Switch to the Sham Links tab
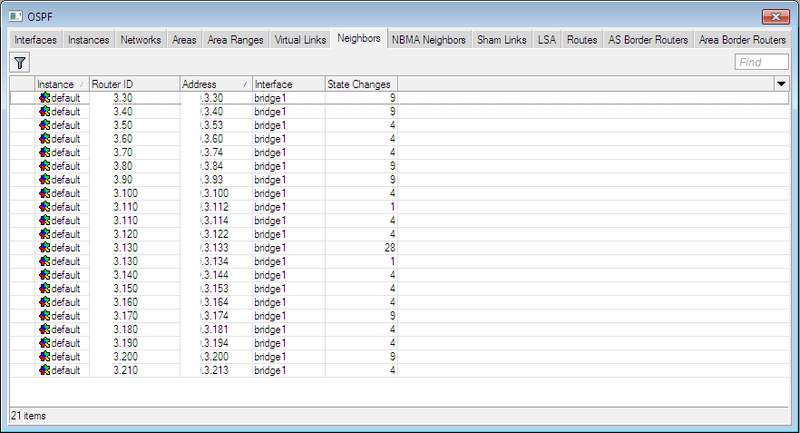800x433 pixels. tap(502, 40)
